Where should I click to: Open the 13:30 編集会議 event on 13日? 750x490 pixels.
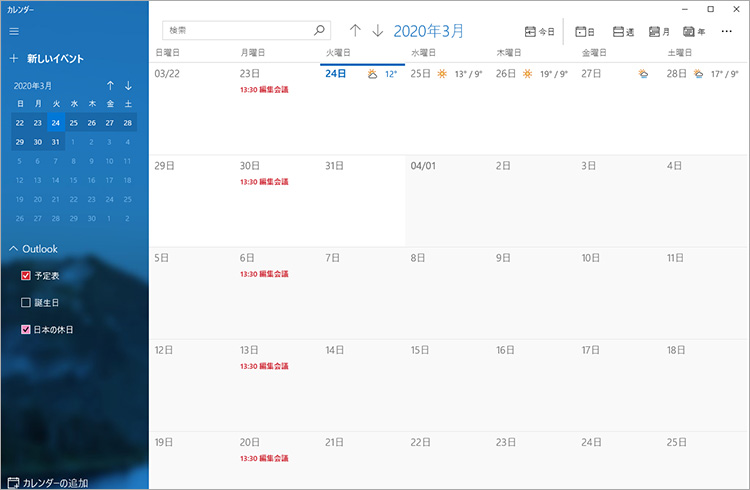(x=264, y=366)
